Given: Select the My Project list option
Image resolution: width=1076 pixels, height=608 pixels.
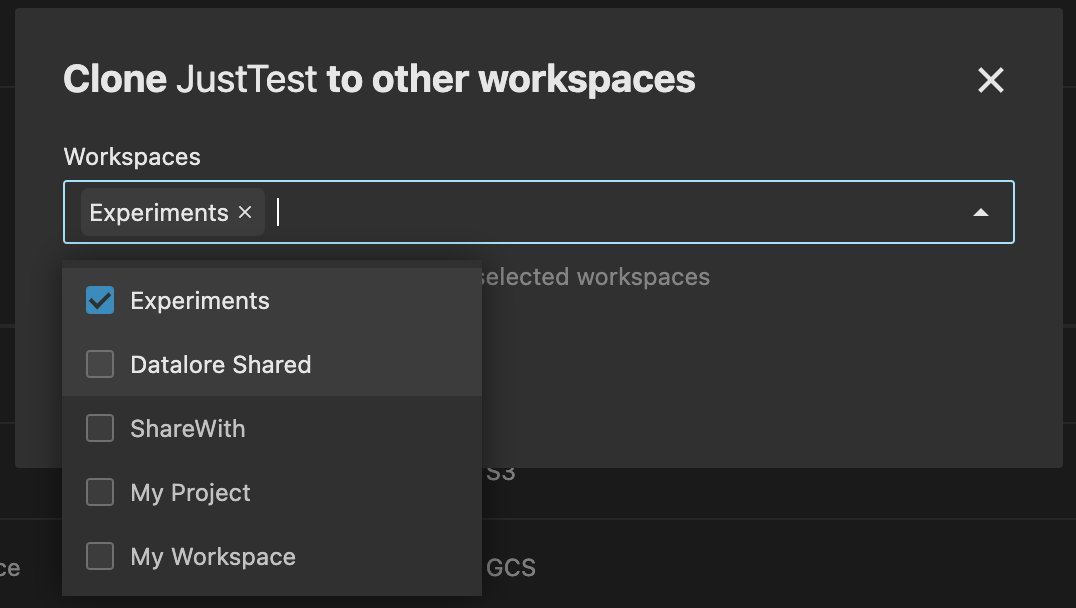Looking at the screenshot, I should pos(190,492).
